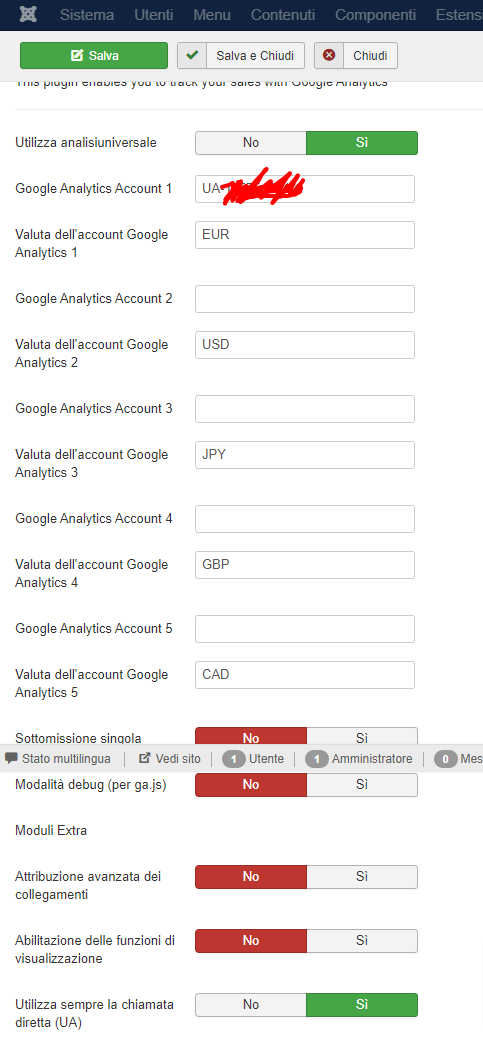Focus the Google Analytics Account 2 field
483x1045 pixels.
[305, 299]
